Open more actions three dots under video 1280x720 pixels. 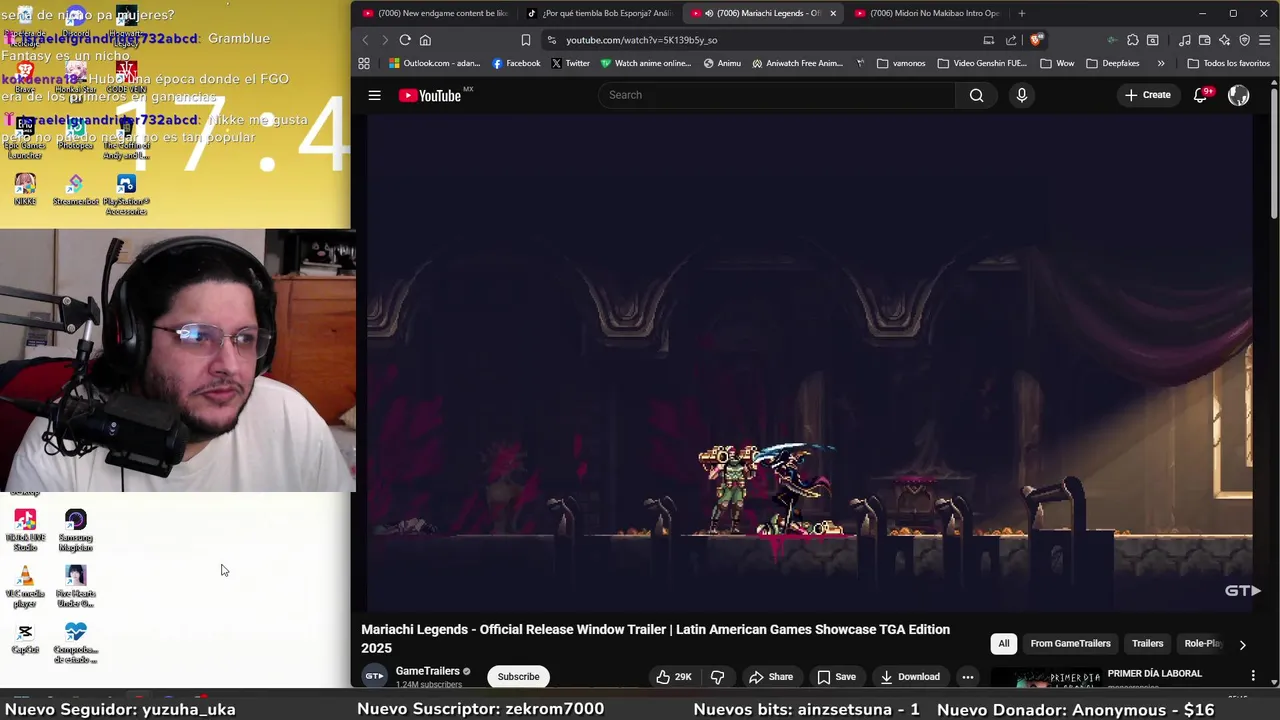(967, 677)
